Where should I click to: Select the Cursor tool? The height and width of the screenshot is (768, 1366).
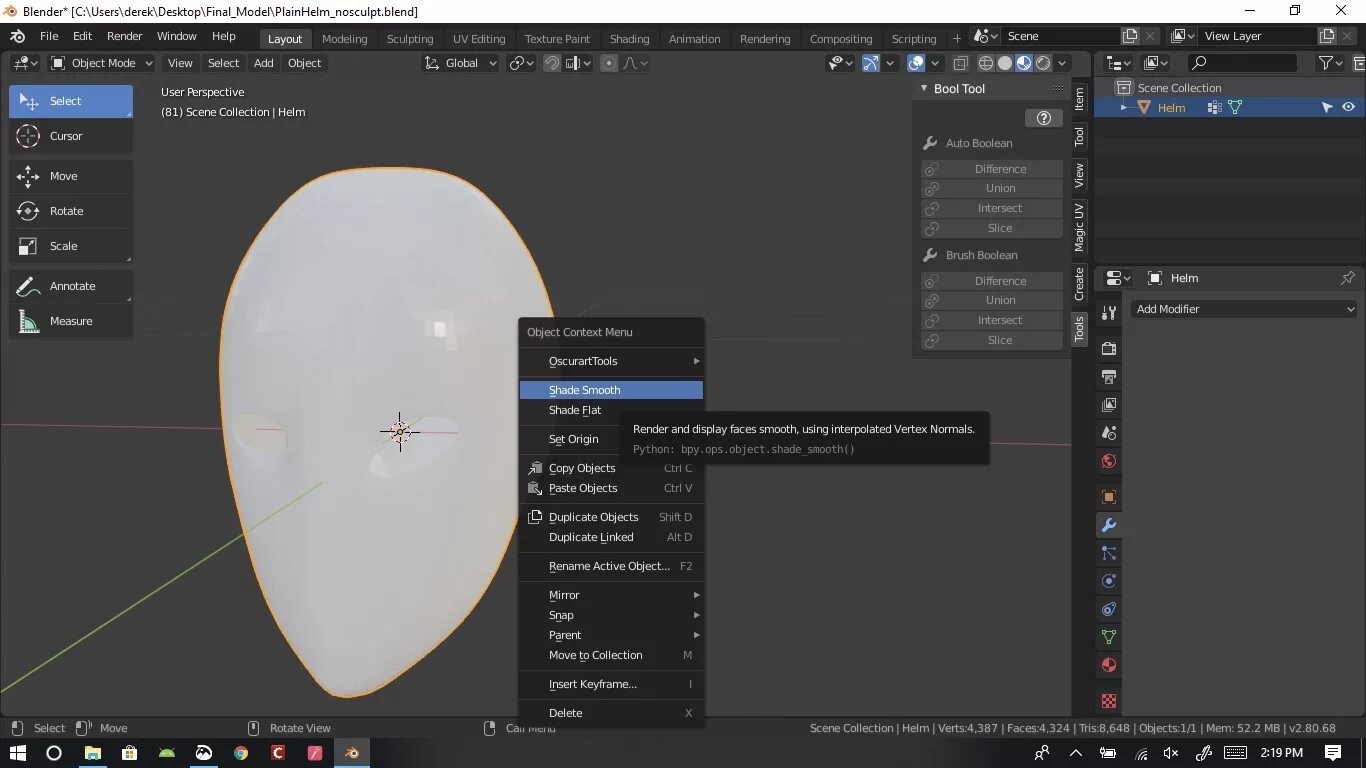tap(70, 136)
